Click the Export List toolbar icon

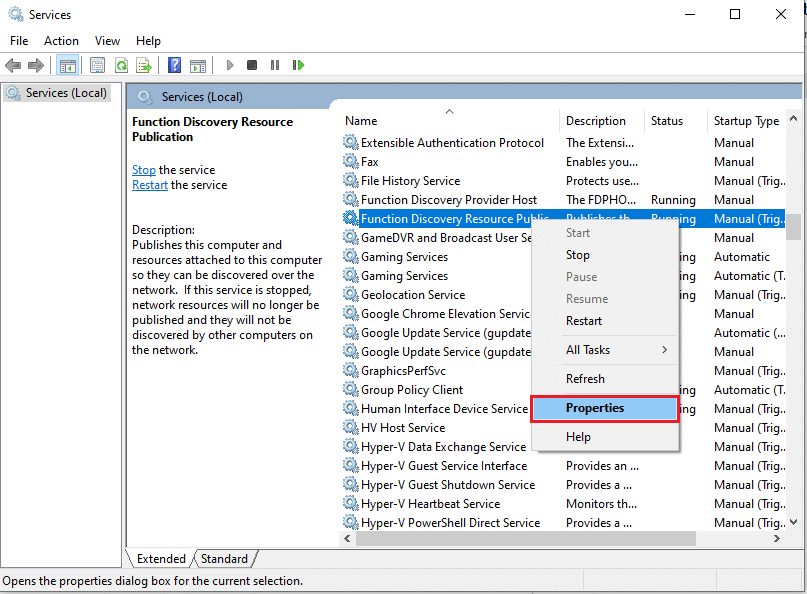click(x=145, y=65)
